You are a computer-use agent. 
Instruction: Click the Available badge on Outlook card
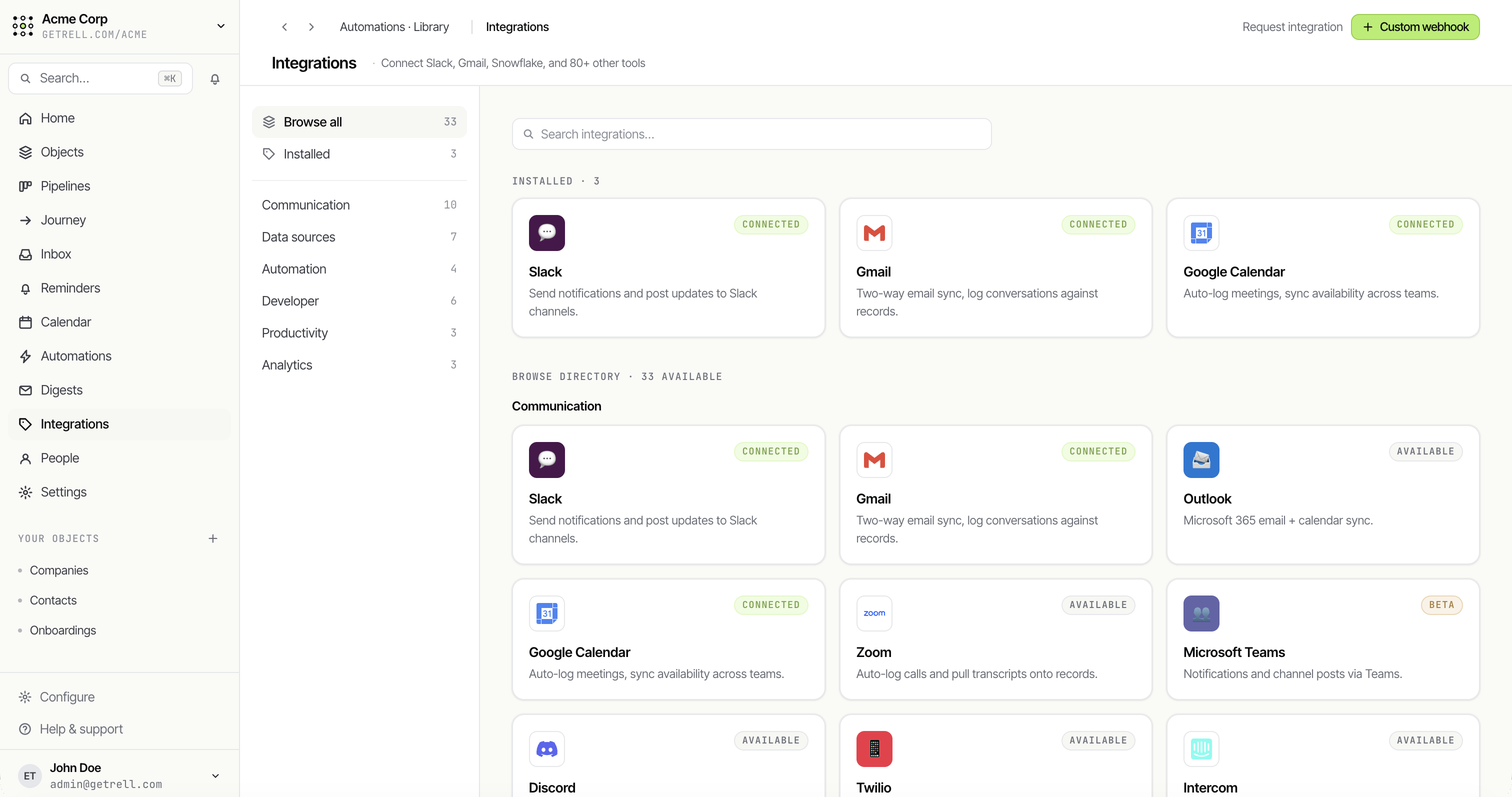[x=1425, y=451]
